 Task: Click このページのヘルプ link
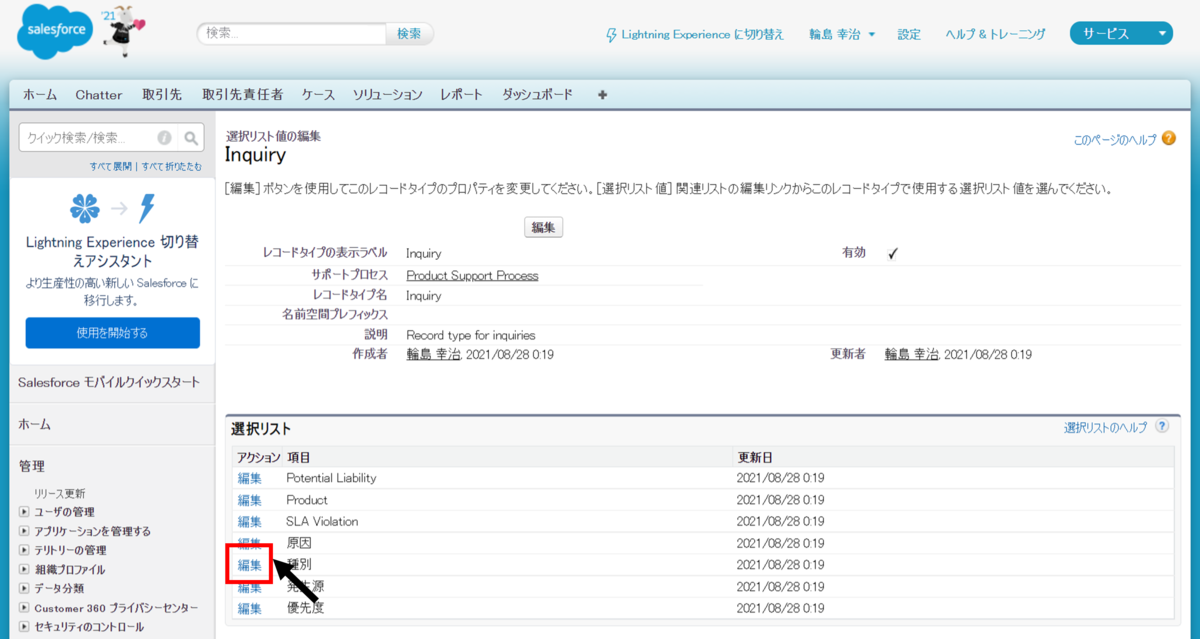point(1115,140)
